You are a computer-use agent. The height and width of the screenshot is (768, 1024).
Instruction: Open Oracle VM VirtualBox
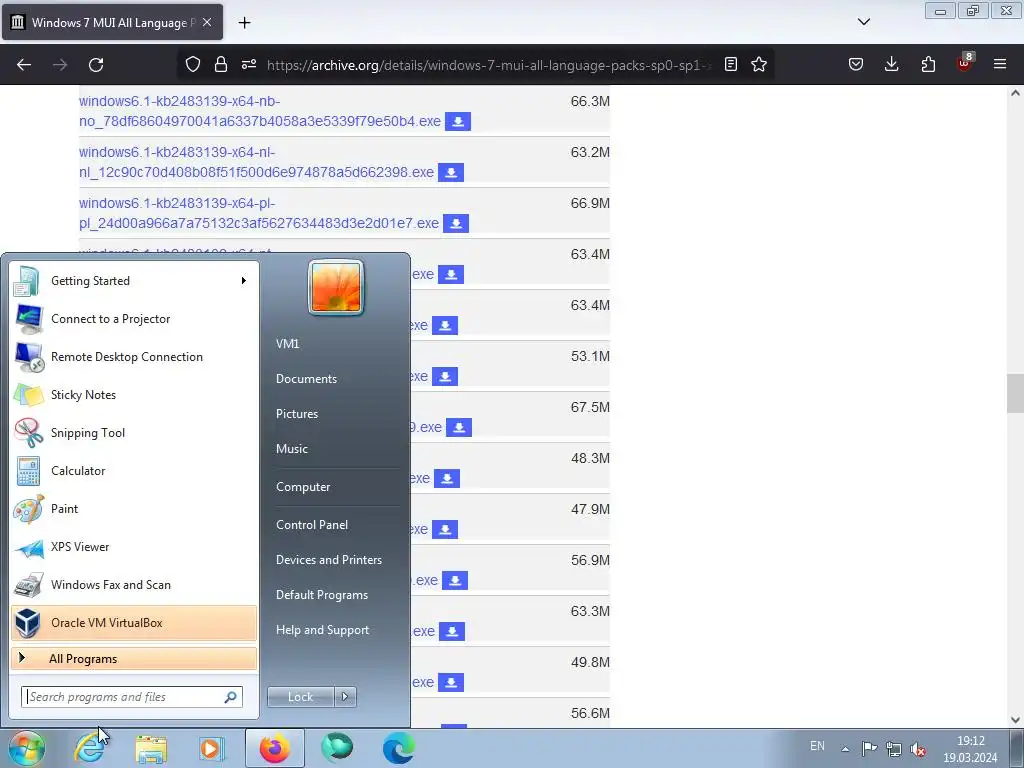(x=134, y=622)
